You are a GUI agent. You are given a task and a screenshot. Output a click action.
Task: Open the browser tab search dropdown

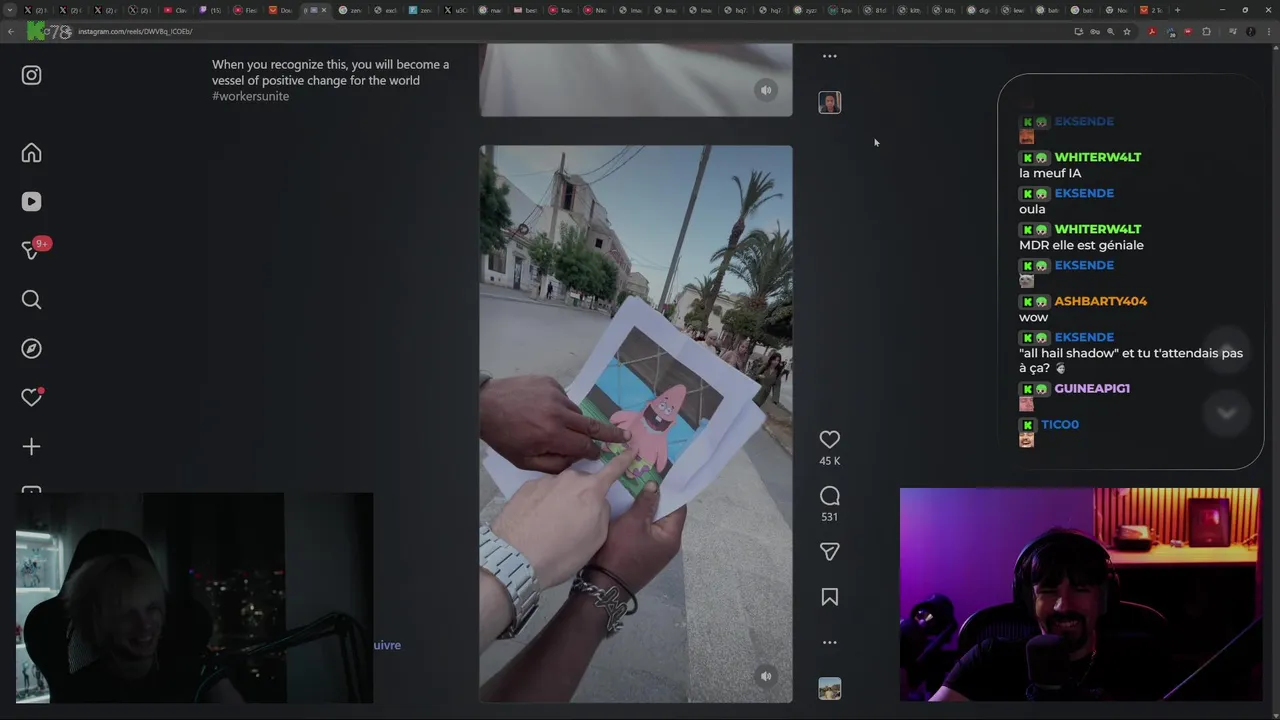click(x=10, y=10)
